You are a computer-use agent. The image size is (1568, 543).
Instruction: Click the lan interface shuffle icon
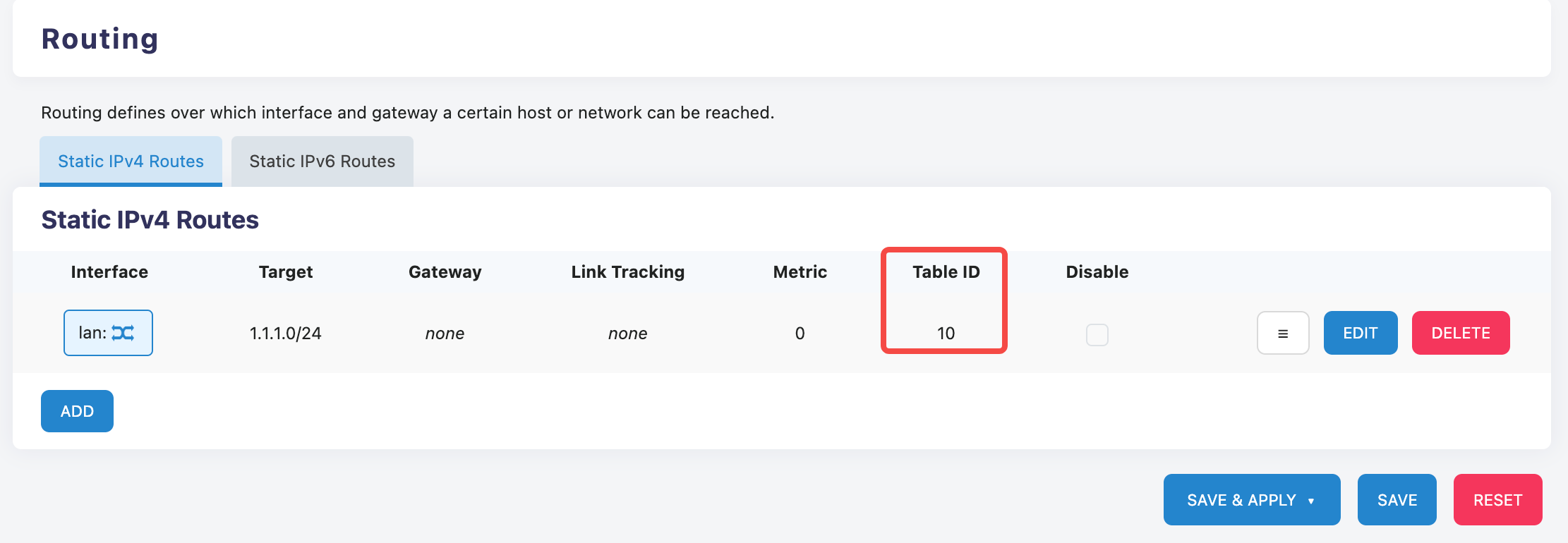coord(123,333)
